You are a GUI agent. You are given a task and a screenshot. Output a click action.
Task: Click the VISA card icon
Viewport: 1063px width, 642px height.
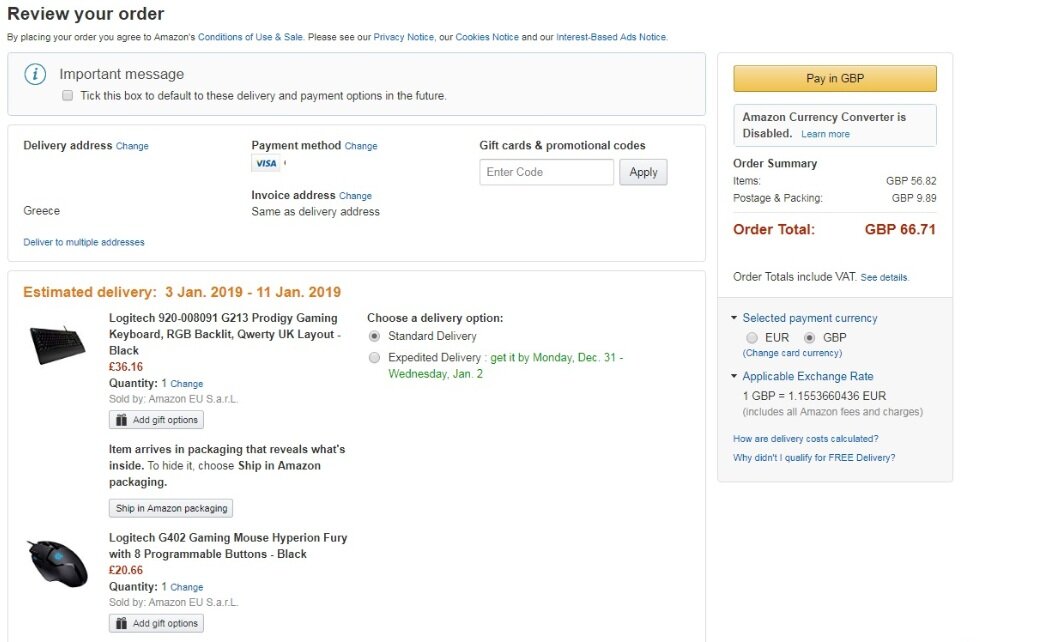266,163
